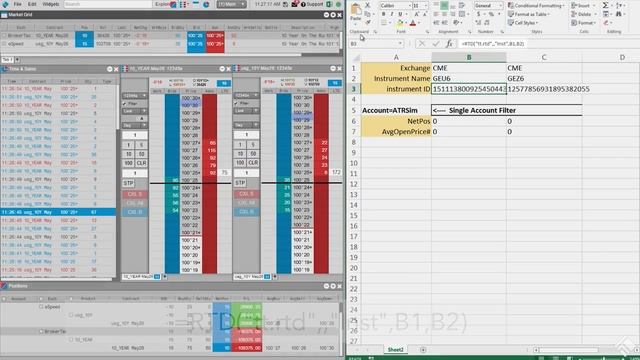
Task: Cancel formula entry with X icon
Action: [422, 43]
